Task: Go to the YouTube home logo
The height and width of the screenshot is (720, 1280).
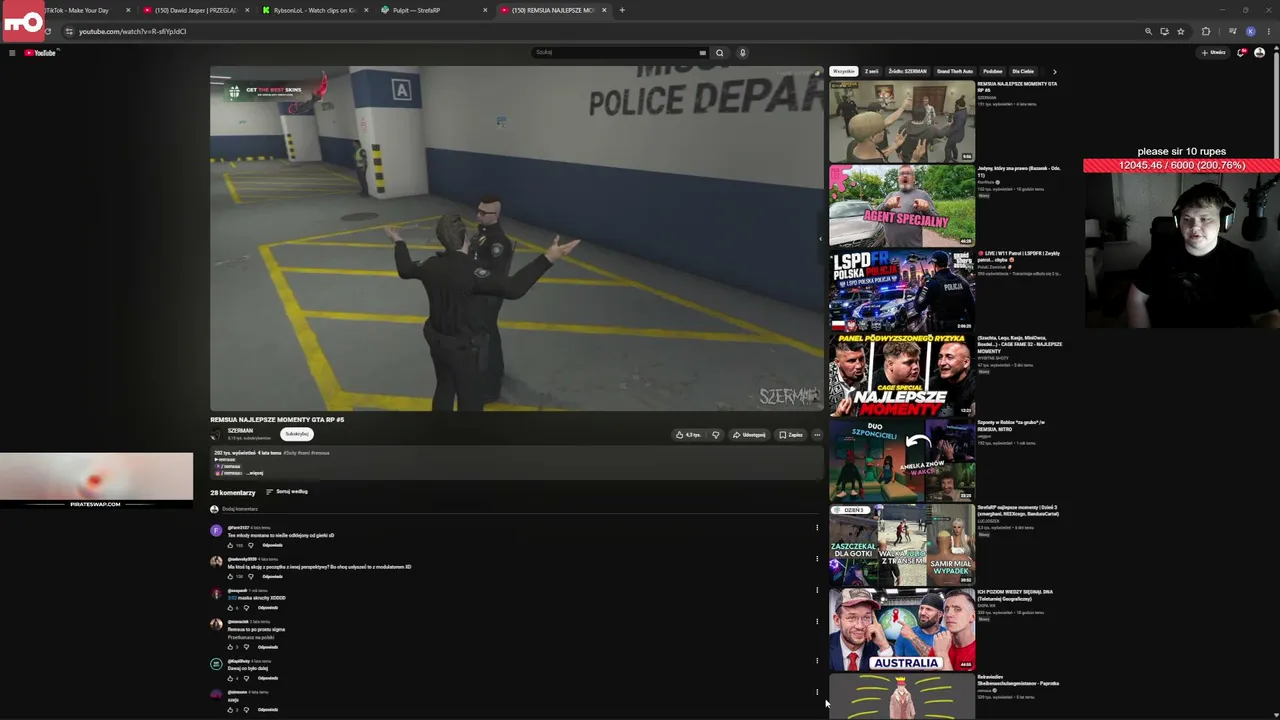Action: [x=41, y=53]
